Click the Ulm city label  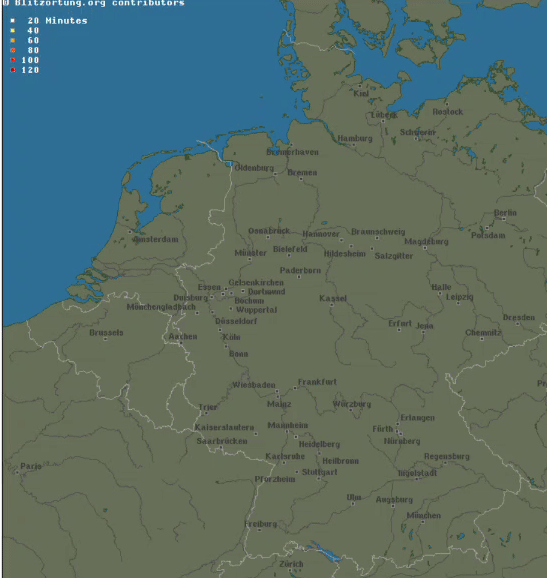[x=354, y=497]
